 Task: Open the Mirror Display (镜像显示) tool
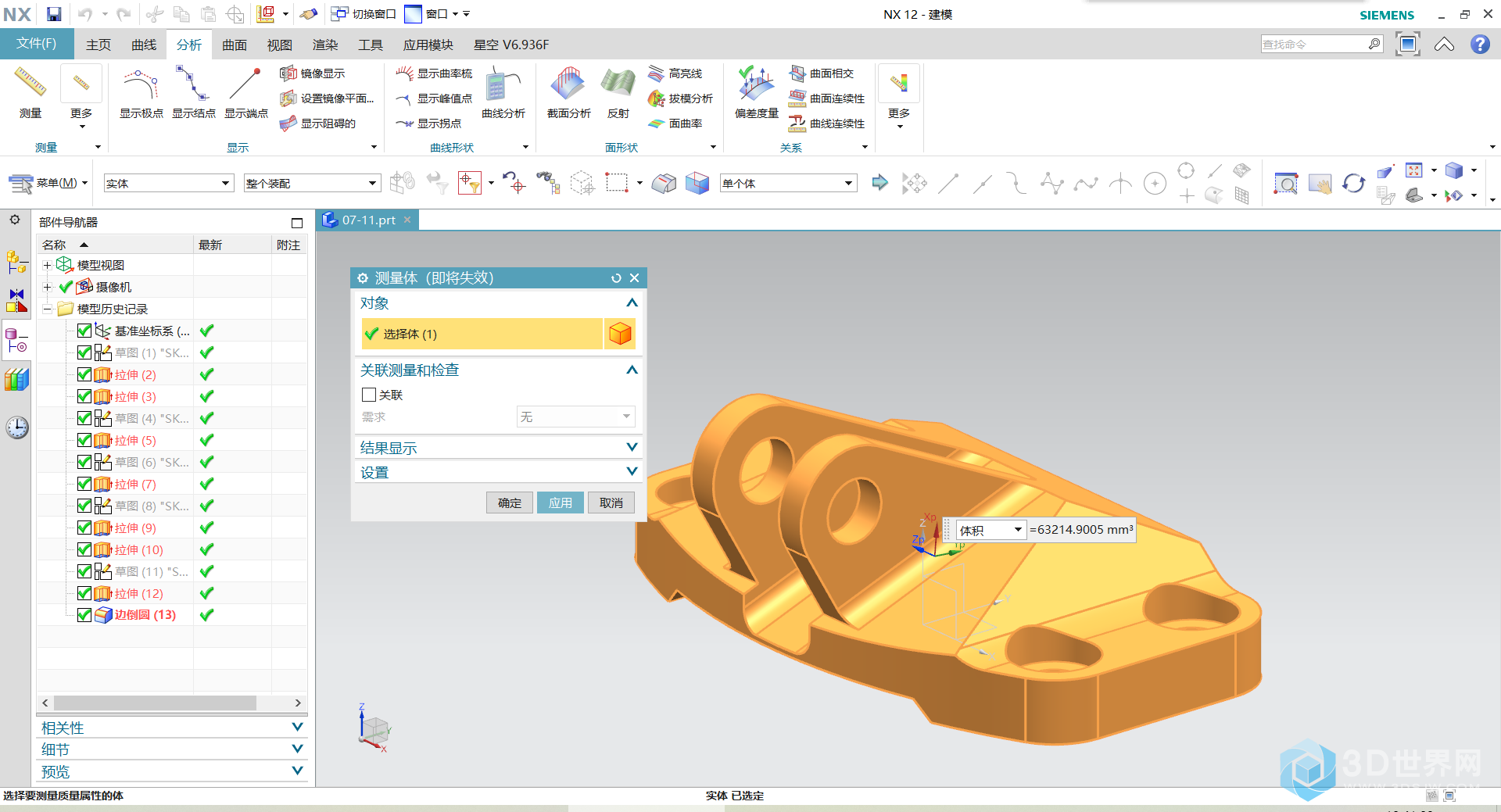(313, 73)
